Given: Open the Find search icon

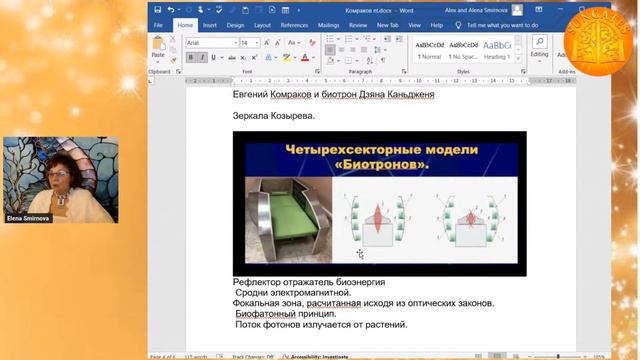Looking at the screenshot, I should coord(540,41).
